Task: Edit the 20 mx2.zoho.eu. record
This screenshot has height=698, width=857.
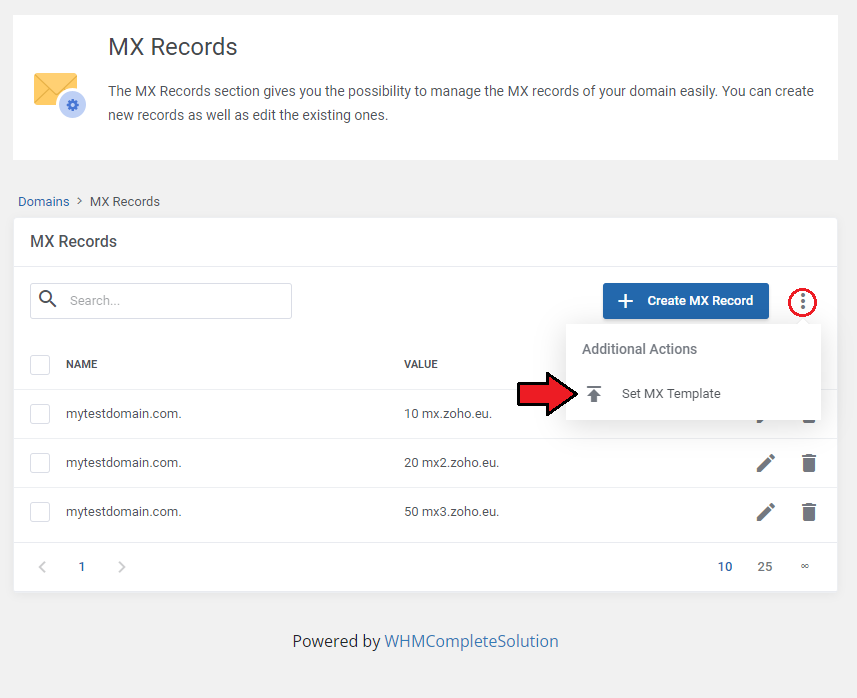Action: coord(765,463)
